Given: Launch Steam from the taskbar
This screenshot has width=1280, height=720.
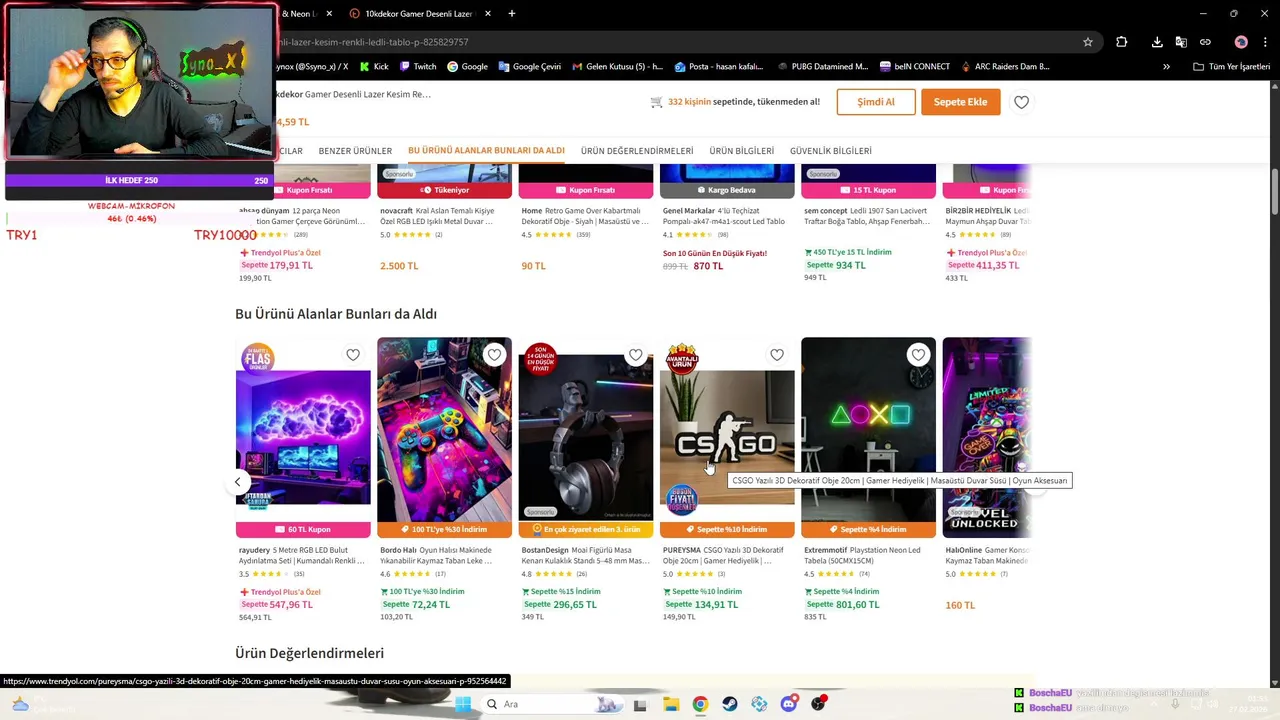Looking at the screenshot, I should pos(730,704).
